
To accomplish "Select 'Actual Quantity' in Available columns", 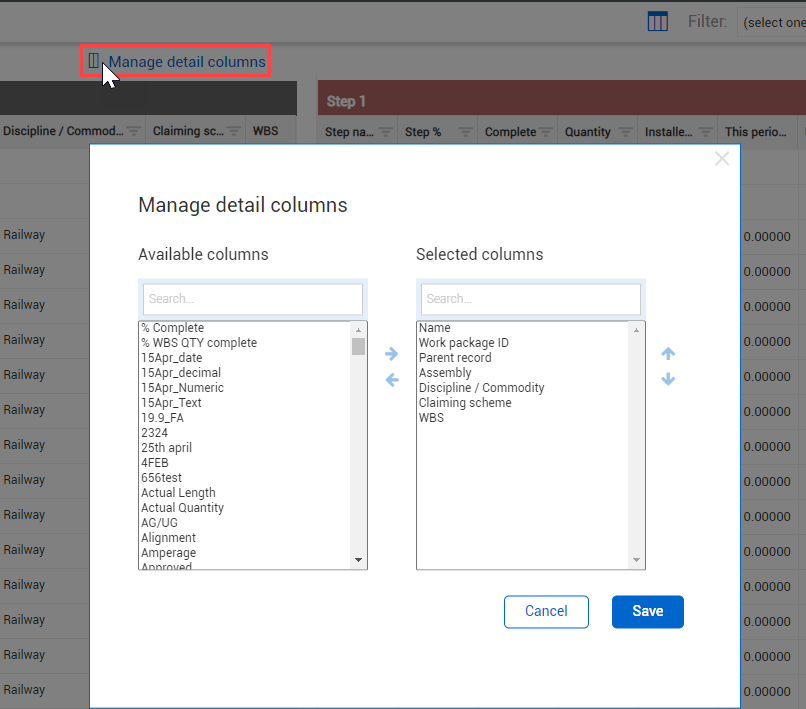I will point(183,508).
